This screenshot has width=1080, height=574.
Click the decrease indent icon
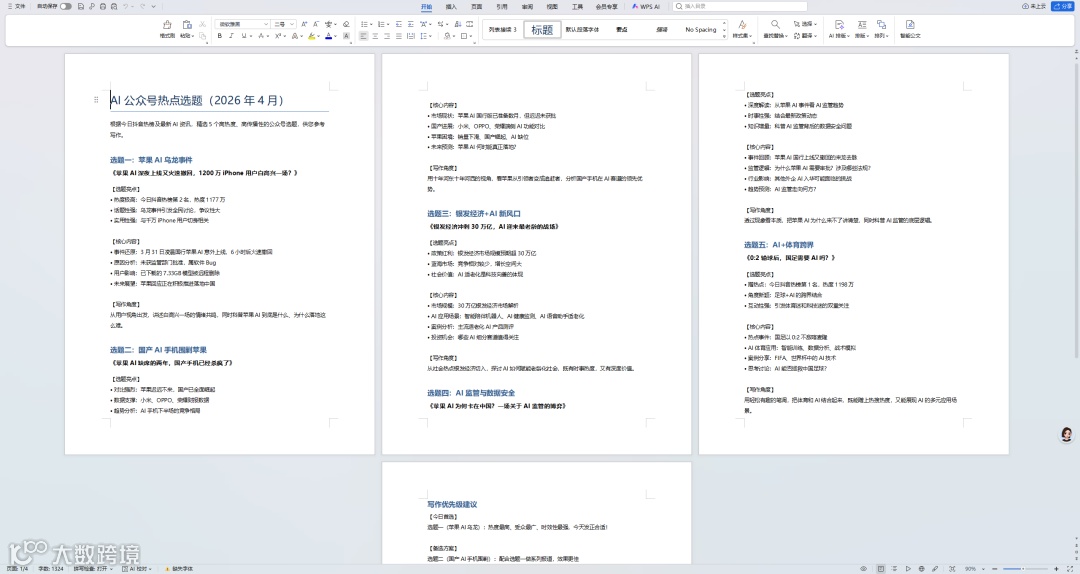(399, 24)
